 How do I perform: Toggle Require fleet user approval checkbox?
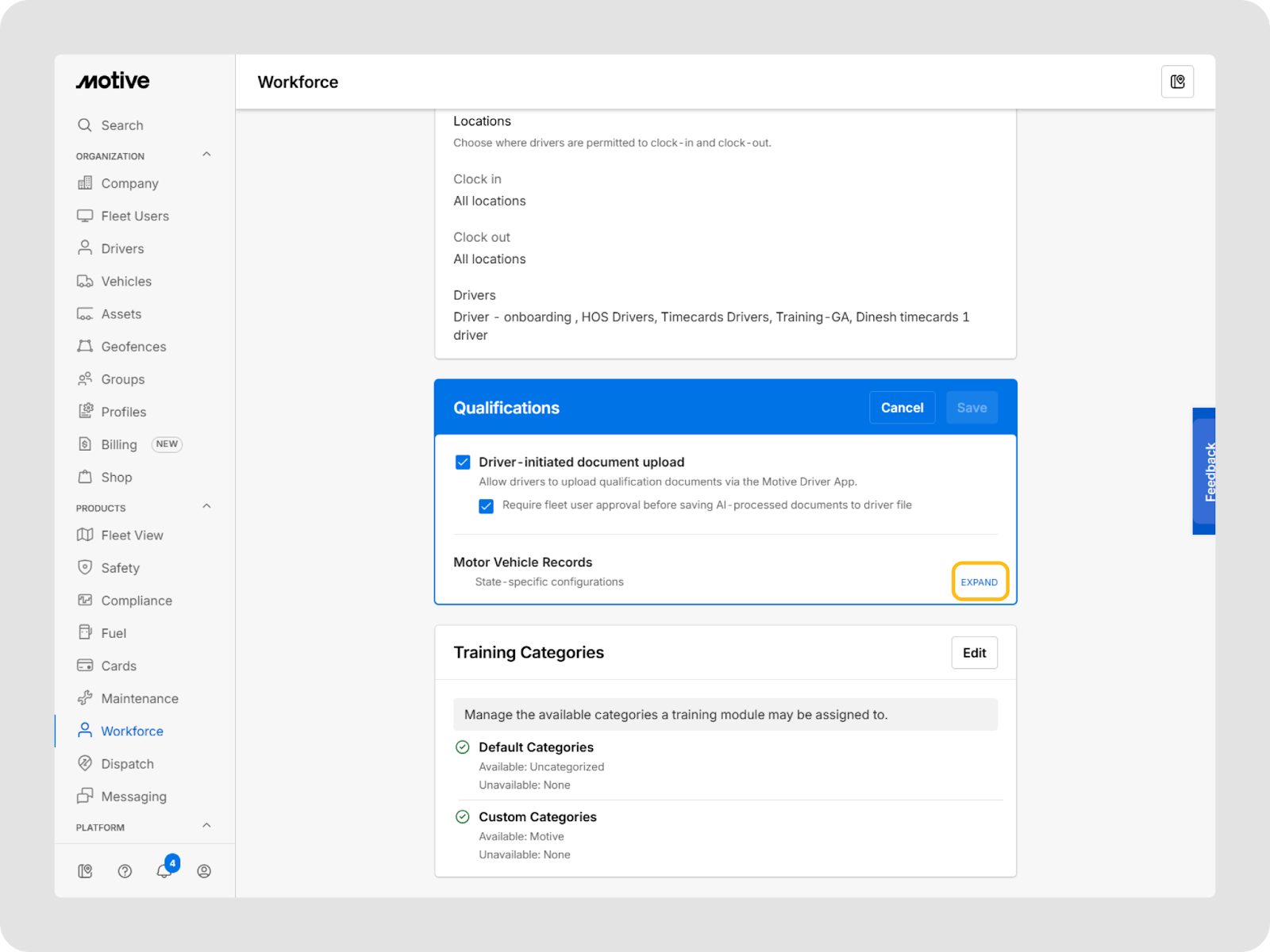[487, 506]
